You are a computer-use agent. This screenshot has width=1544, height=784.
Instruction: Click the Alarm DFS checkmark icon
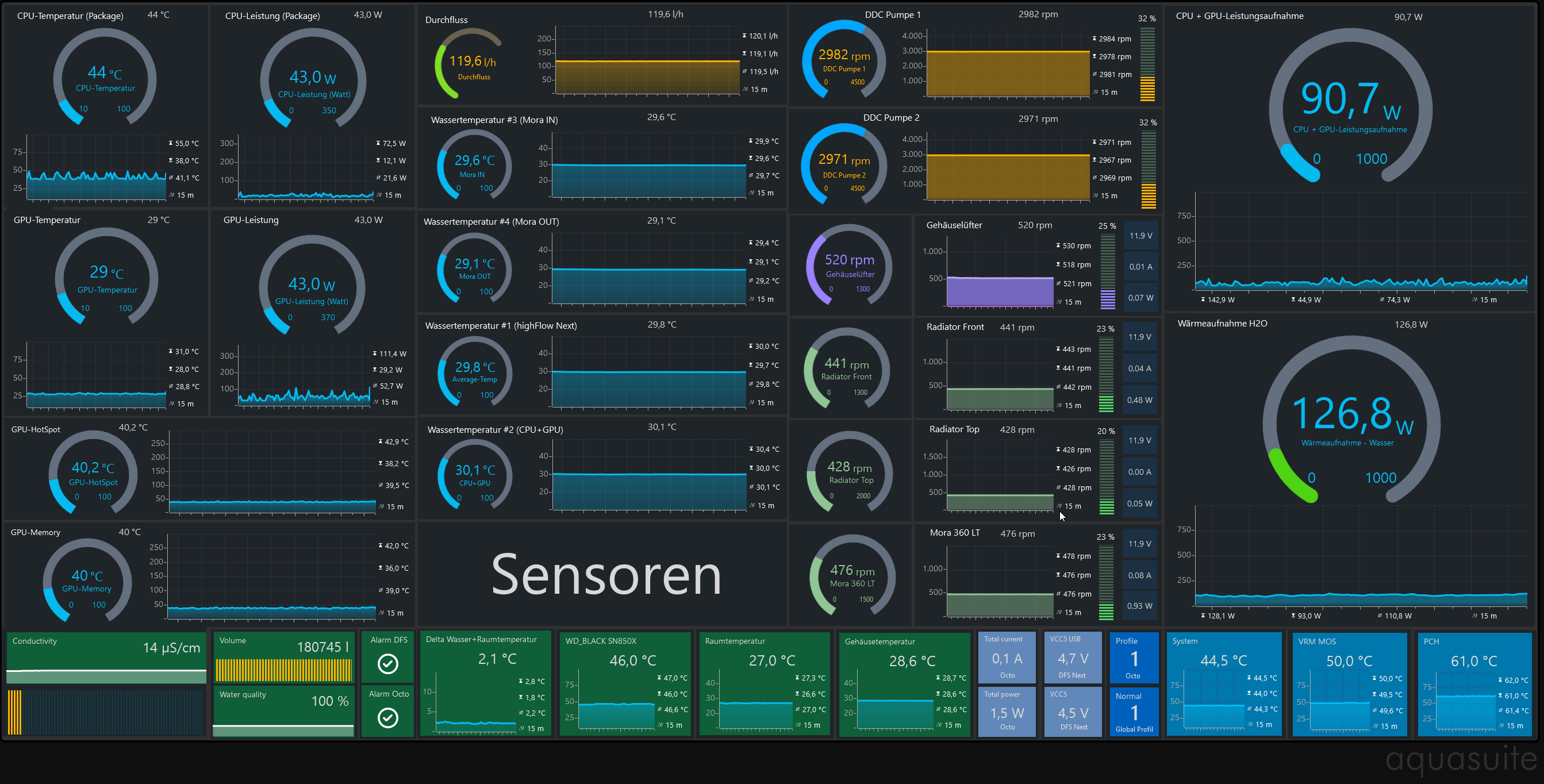click(x=388, y=663)
